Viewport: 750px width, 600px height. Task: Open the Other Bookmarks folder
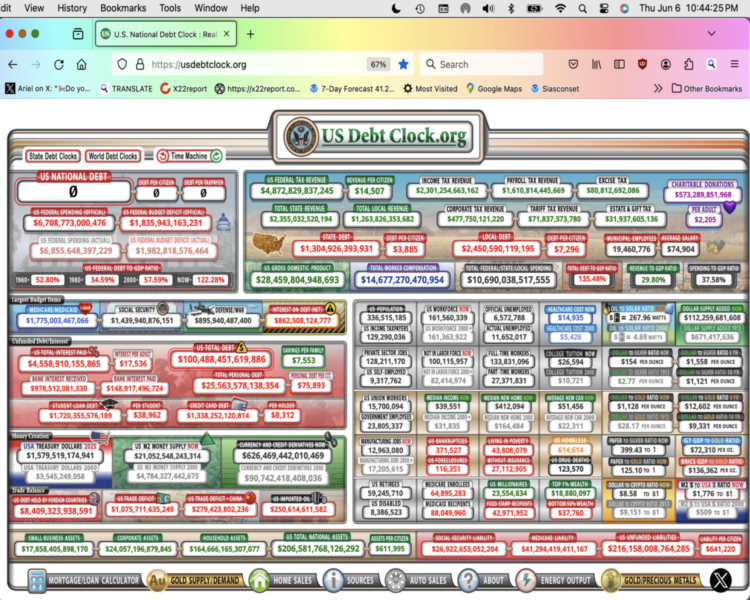point(707,89)
